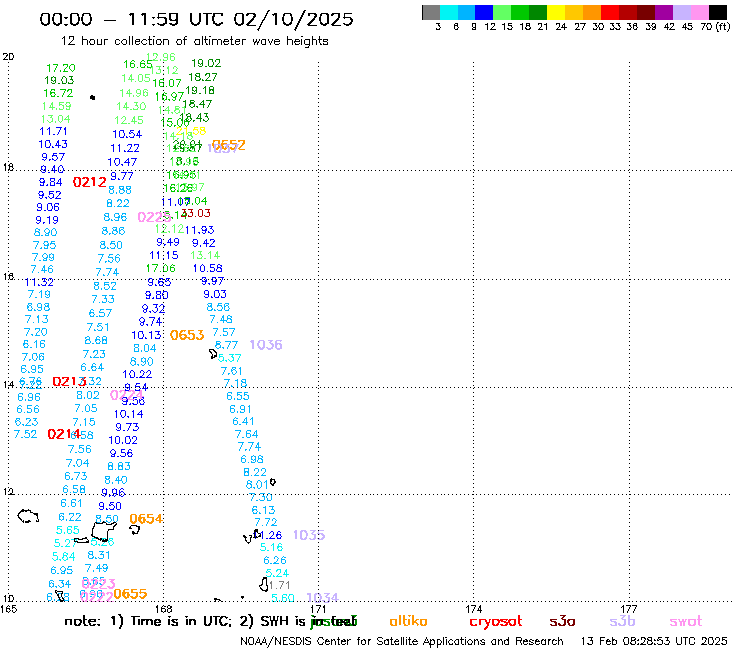The width and height of the screenshot is (740, 650).
Task: Click the orange altika time label 0655
Action: click(130, 594)
